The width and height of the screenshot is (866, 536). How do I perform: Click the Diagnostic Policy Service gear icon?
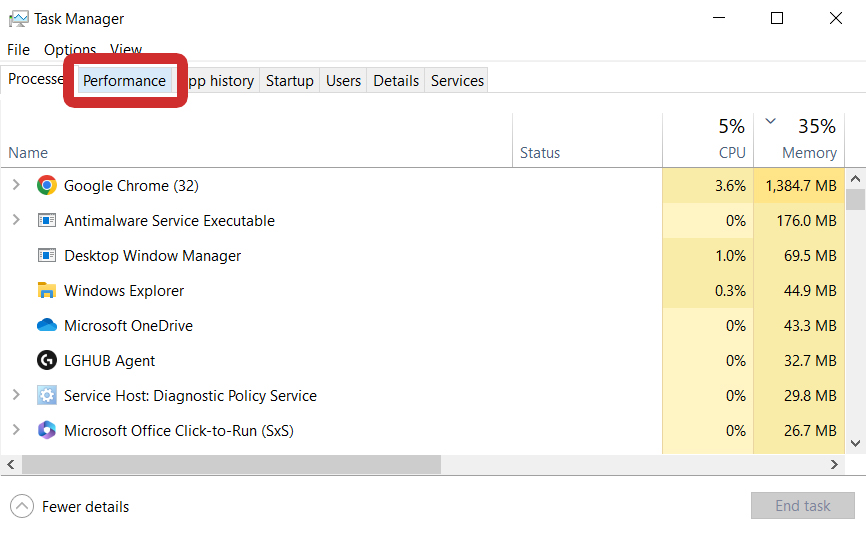point(46,395)
